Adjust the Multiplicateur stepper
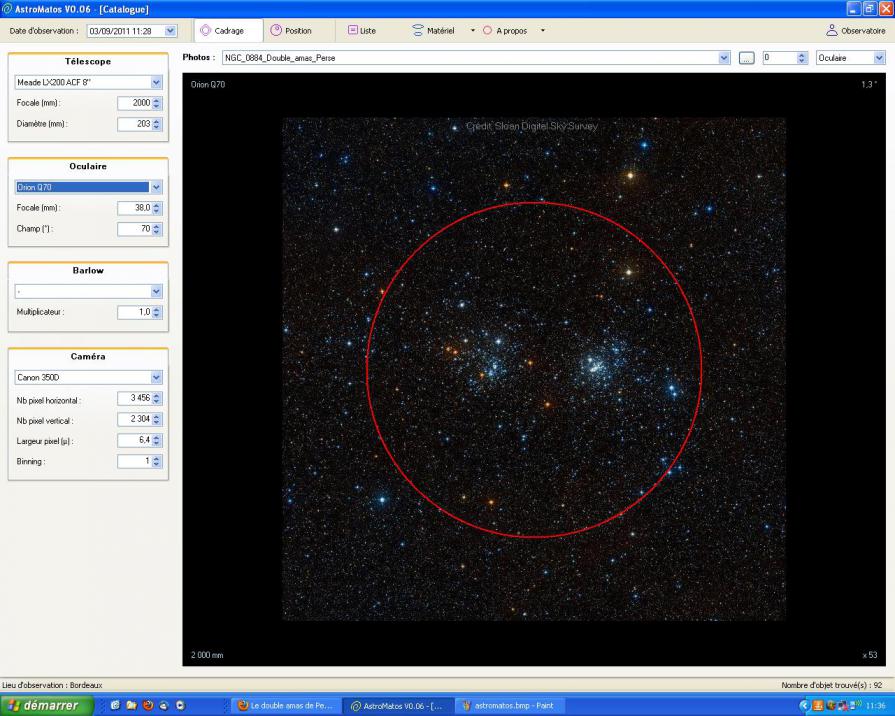The image size is (895, 716). coord(157,312)
